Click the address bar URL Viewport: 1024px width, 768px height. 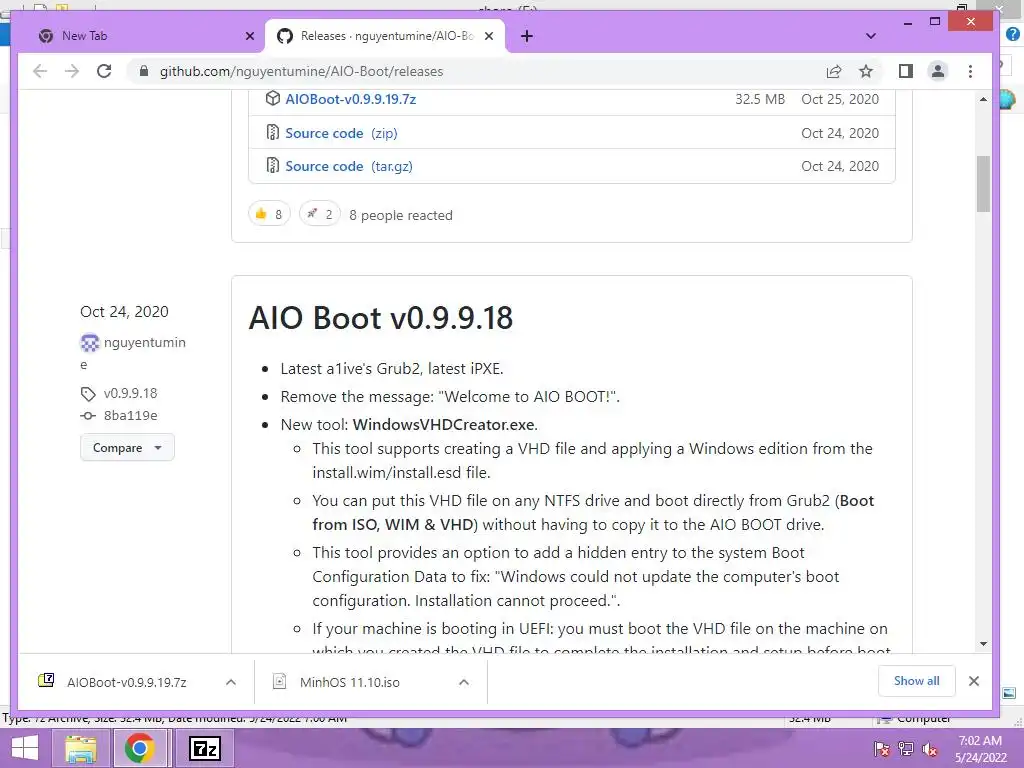pos(302,71)
